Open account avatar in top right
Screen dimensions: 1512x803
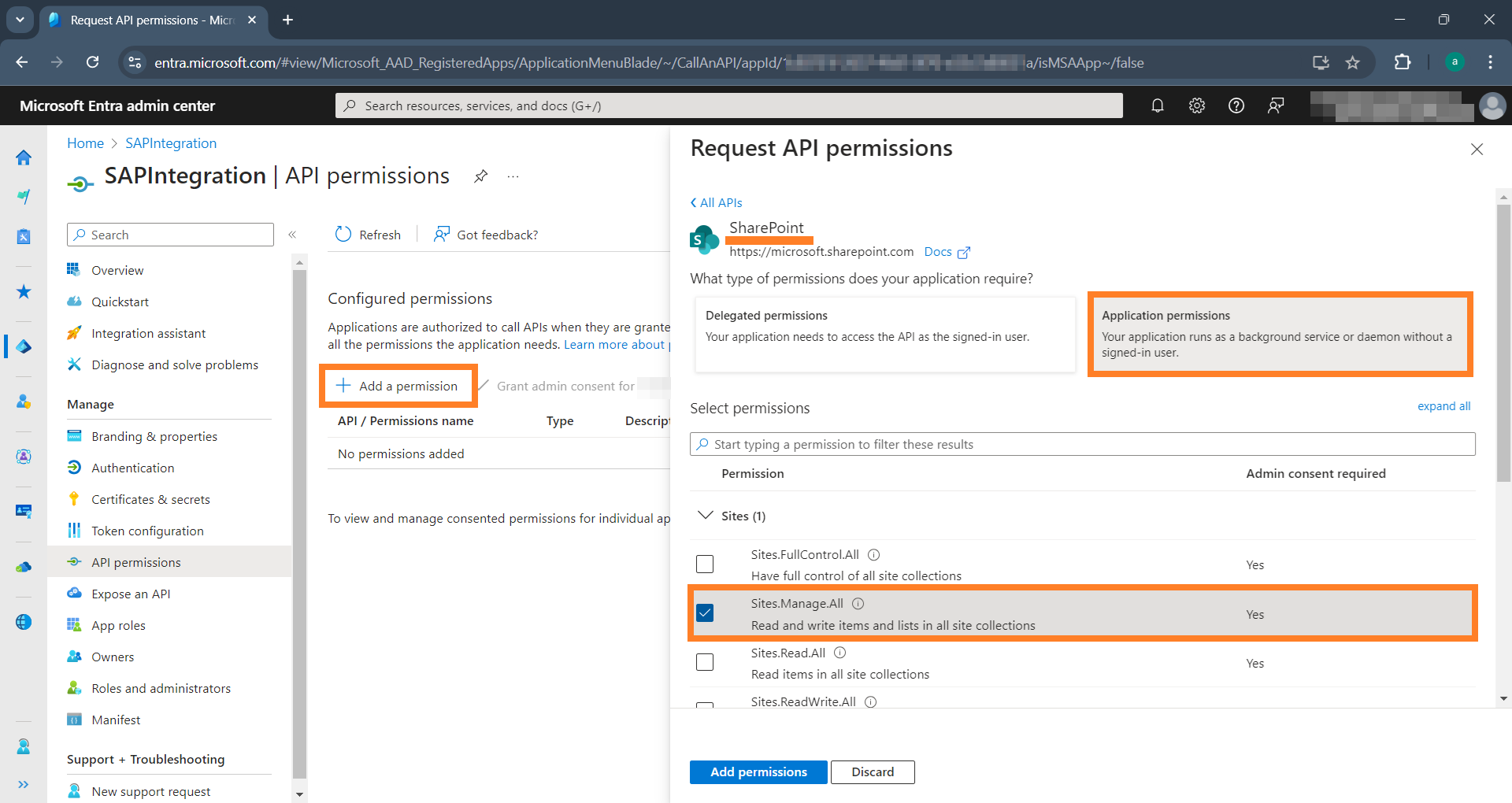click(1492, 105)
